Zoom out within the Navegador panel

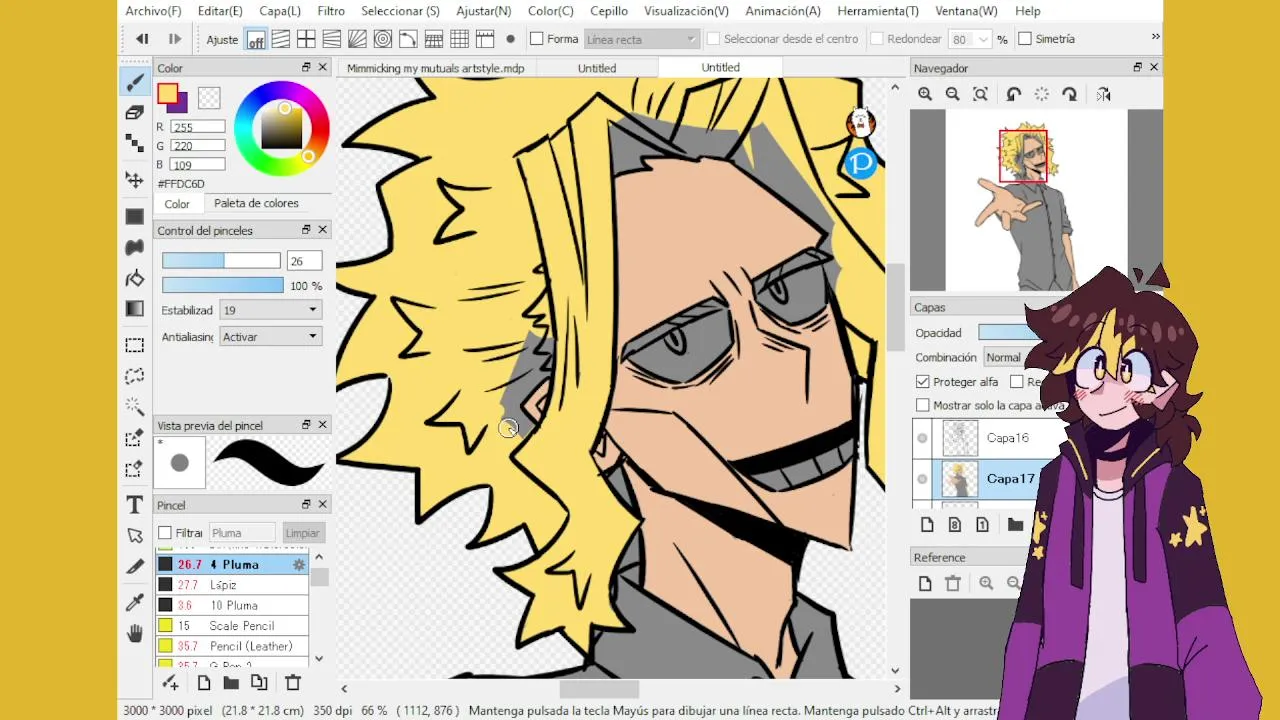[953, 94]
